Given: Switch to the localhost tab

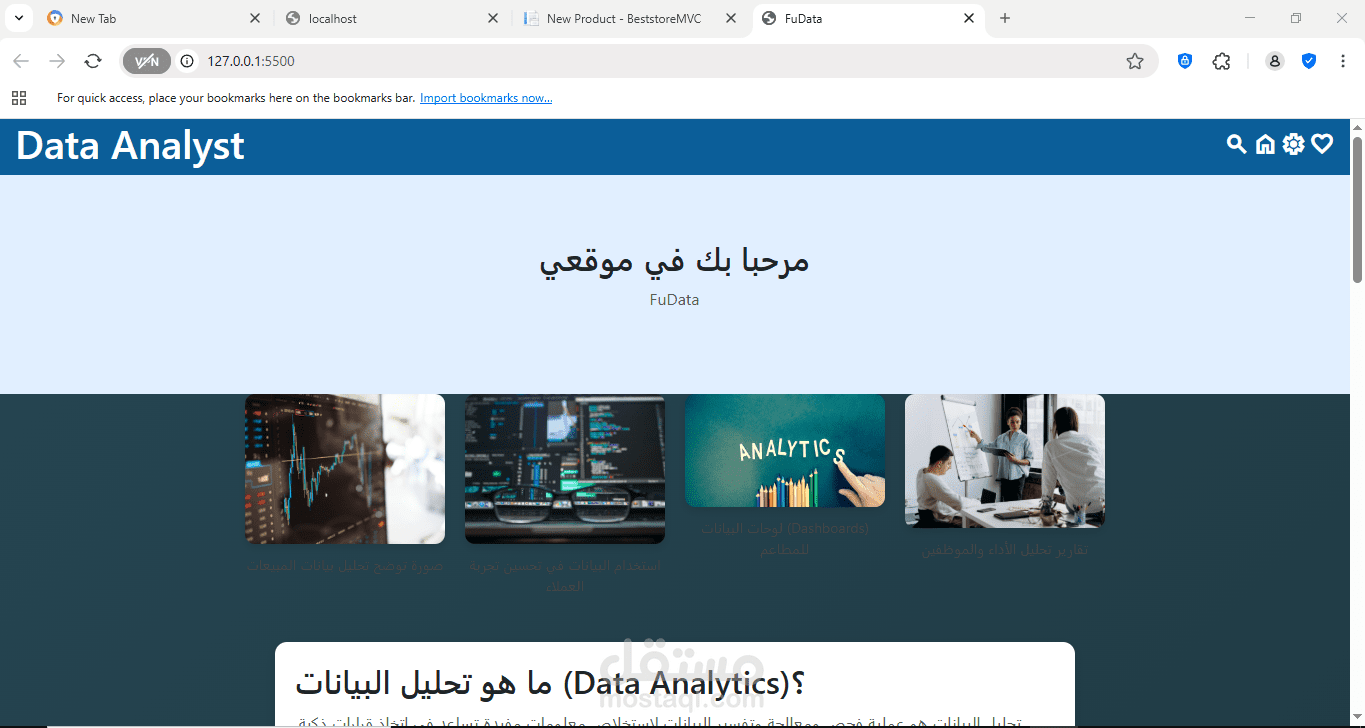Looking at the screenshot, I should tap(392, 18).
